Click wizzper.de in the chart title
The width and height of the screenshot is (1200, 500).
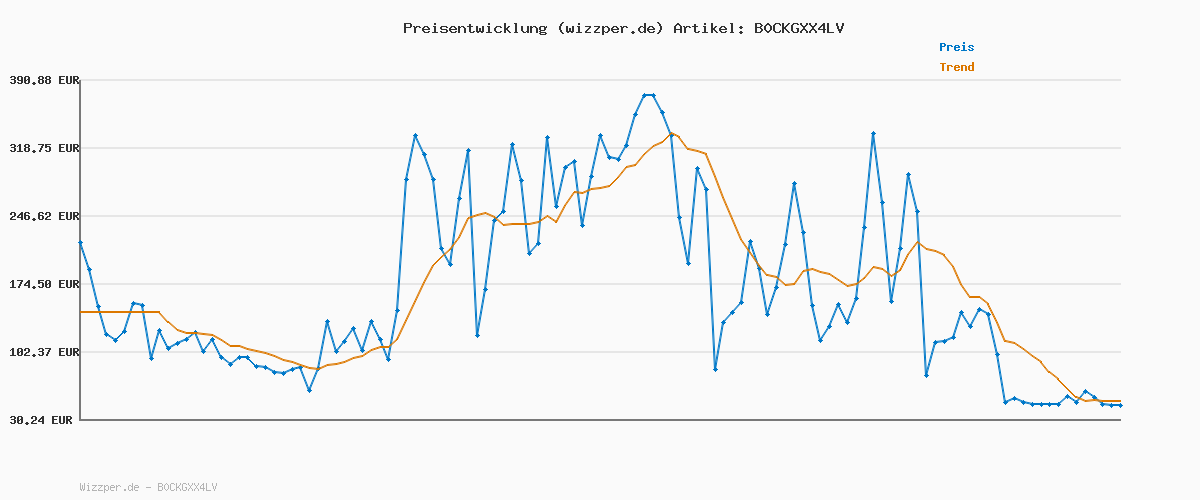610,28
